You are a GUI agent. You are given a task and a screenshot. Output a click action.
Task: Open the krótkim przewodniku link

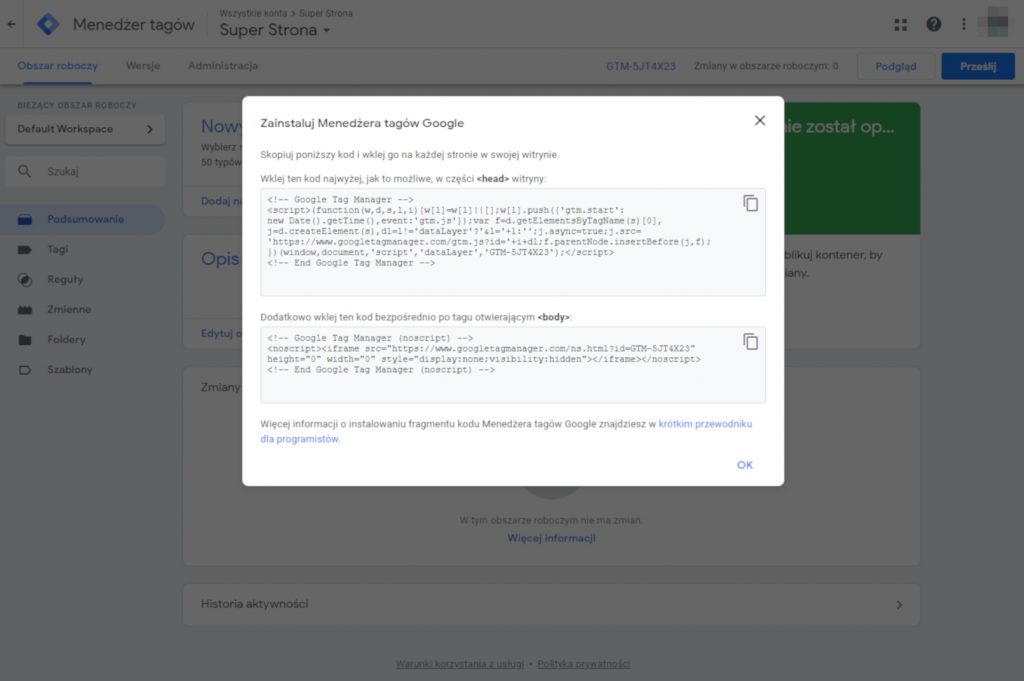pos(705,424)
